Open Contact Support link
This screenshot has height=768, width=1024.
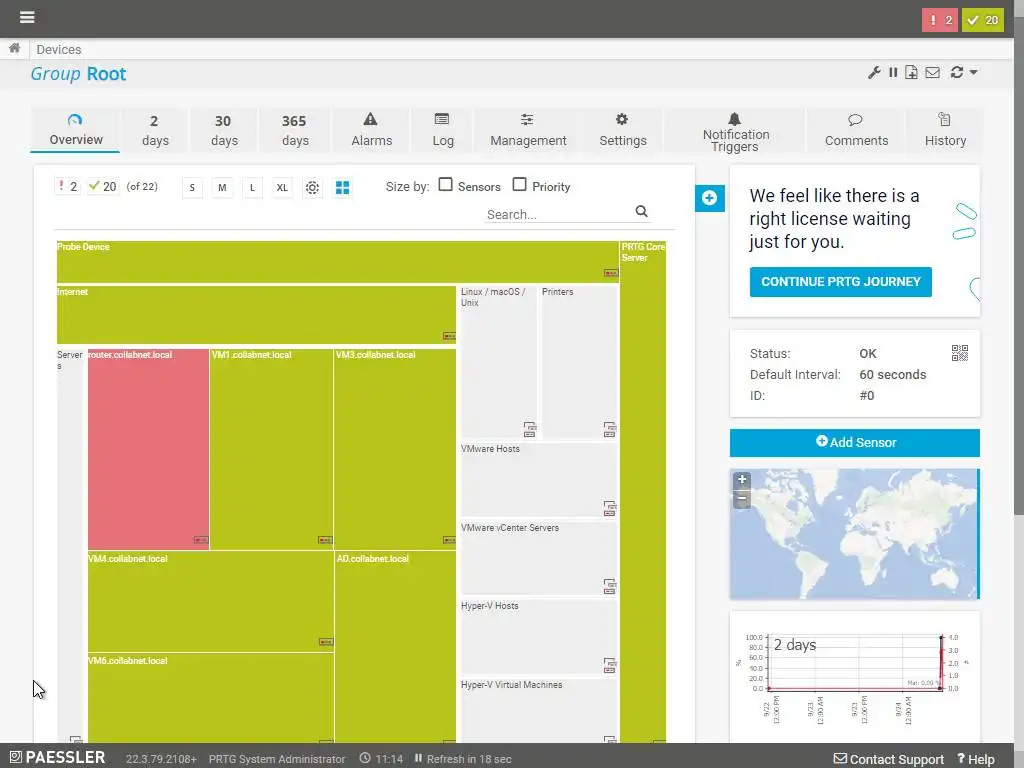point(889,759)
